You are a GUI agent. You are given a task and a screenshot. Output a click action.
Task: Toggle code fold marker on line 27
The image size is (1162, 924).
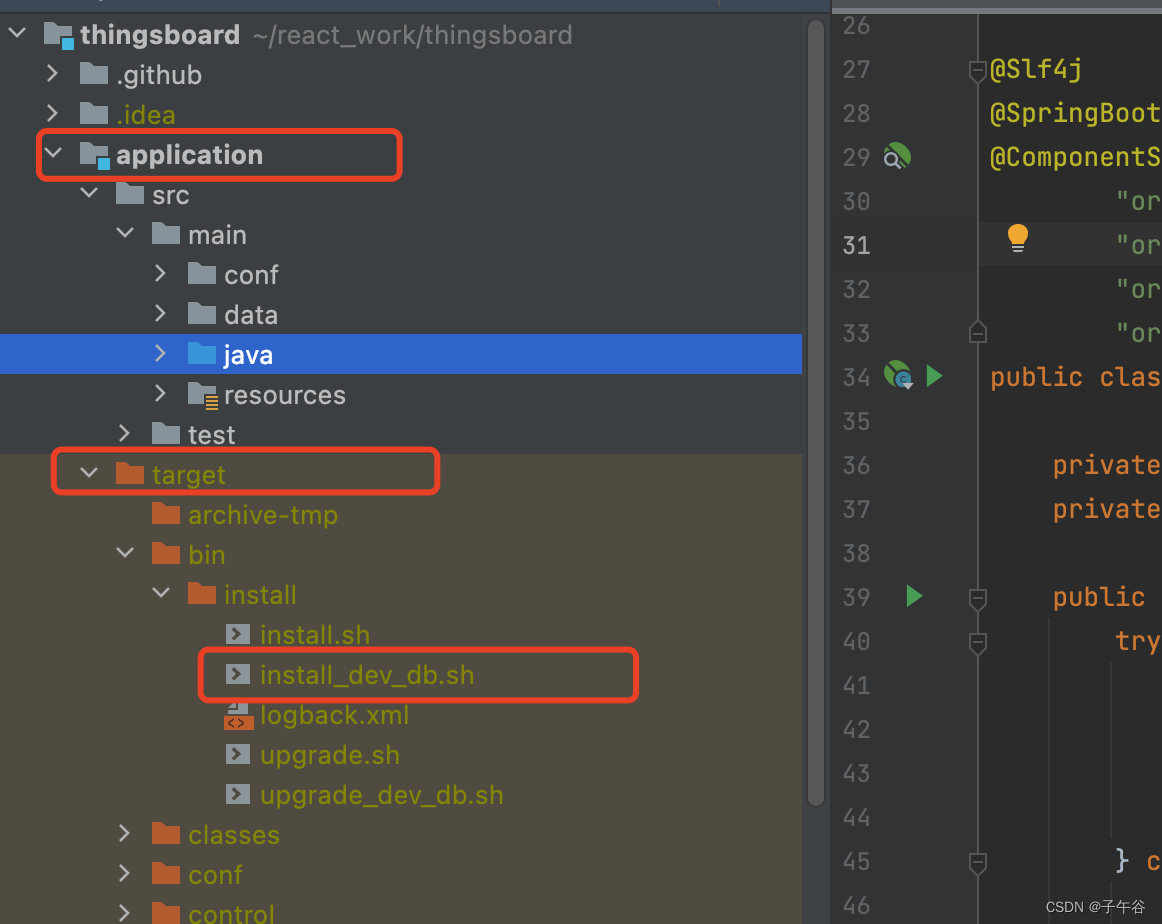pyautogui.click(x=977, y=72)
